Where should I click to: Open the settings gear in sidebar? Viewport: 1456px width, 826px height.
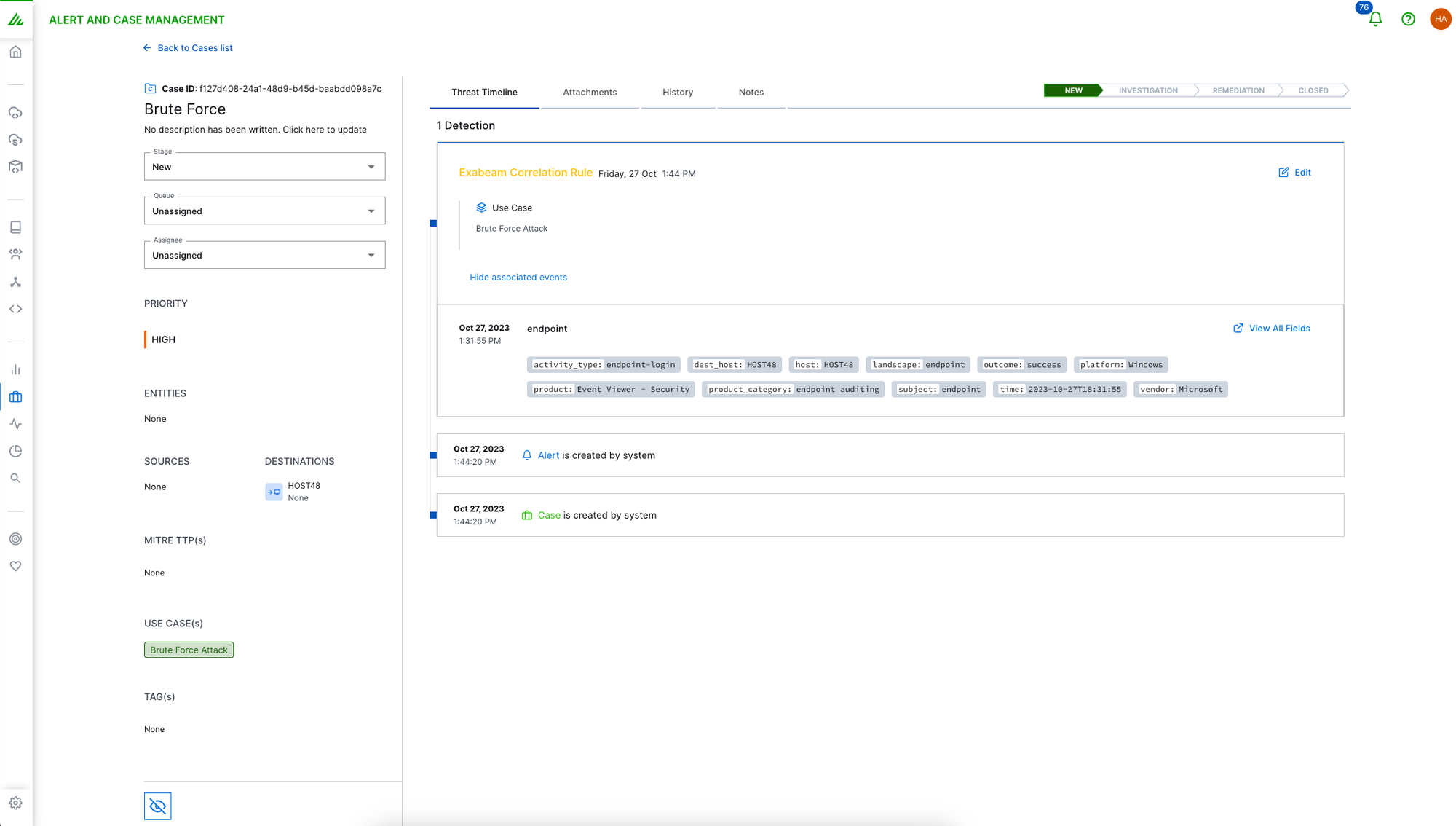click(x=16, y=803)
